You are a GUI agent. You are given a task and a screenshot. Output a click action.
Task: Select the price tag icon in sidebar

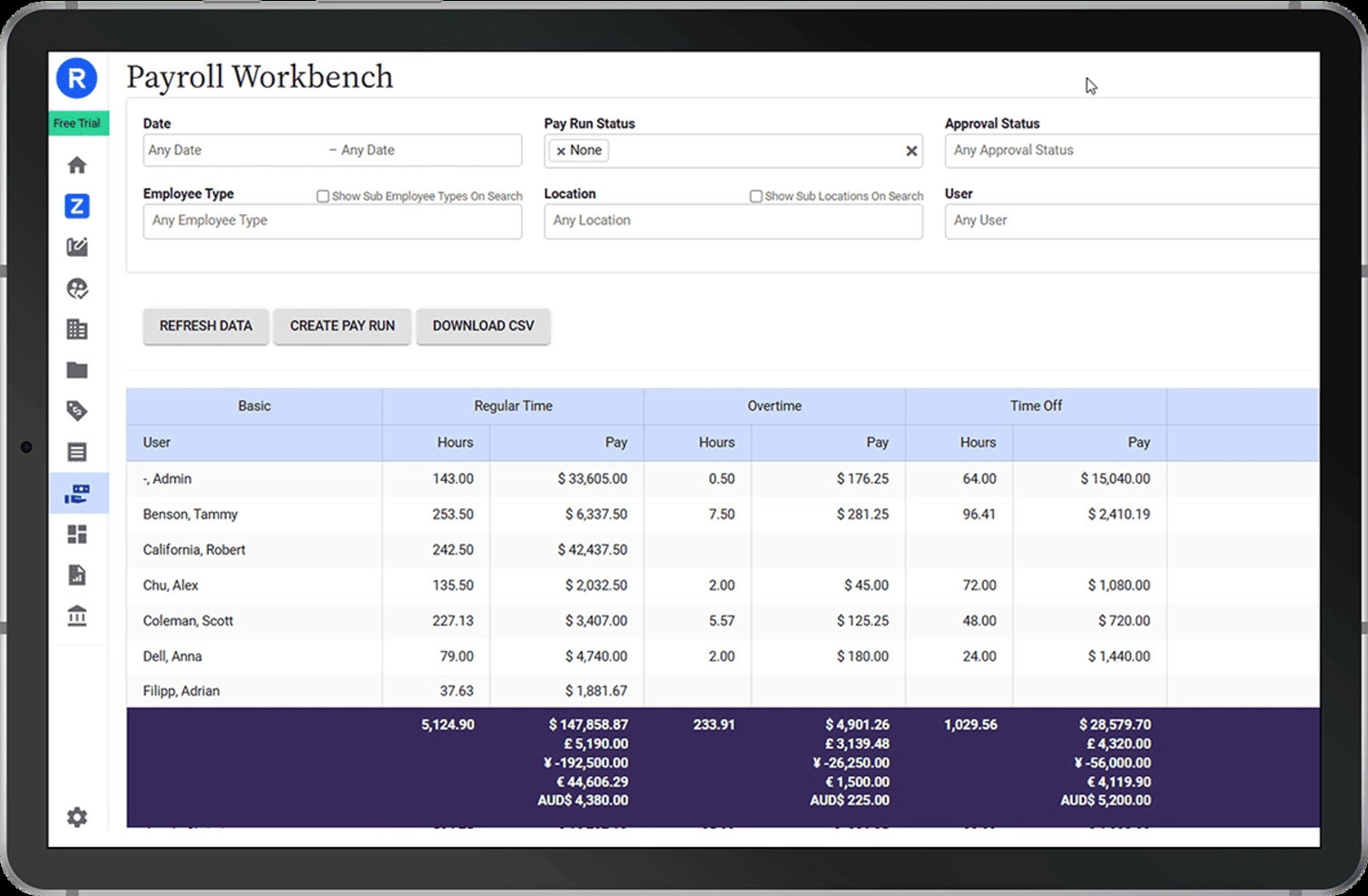pos(77,411)
